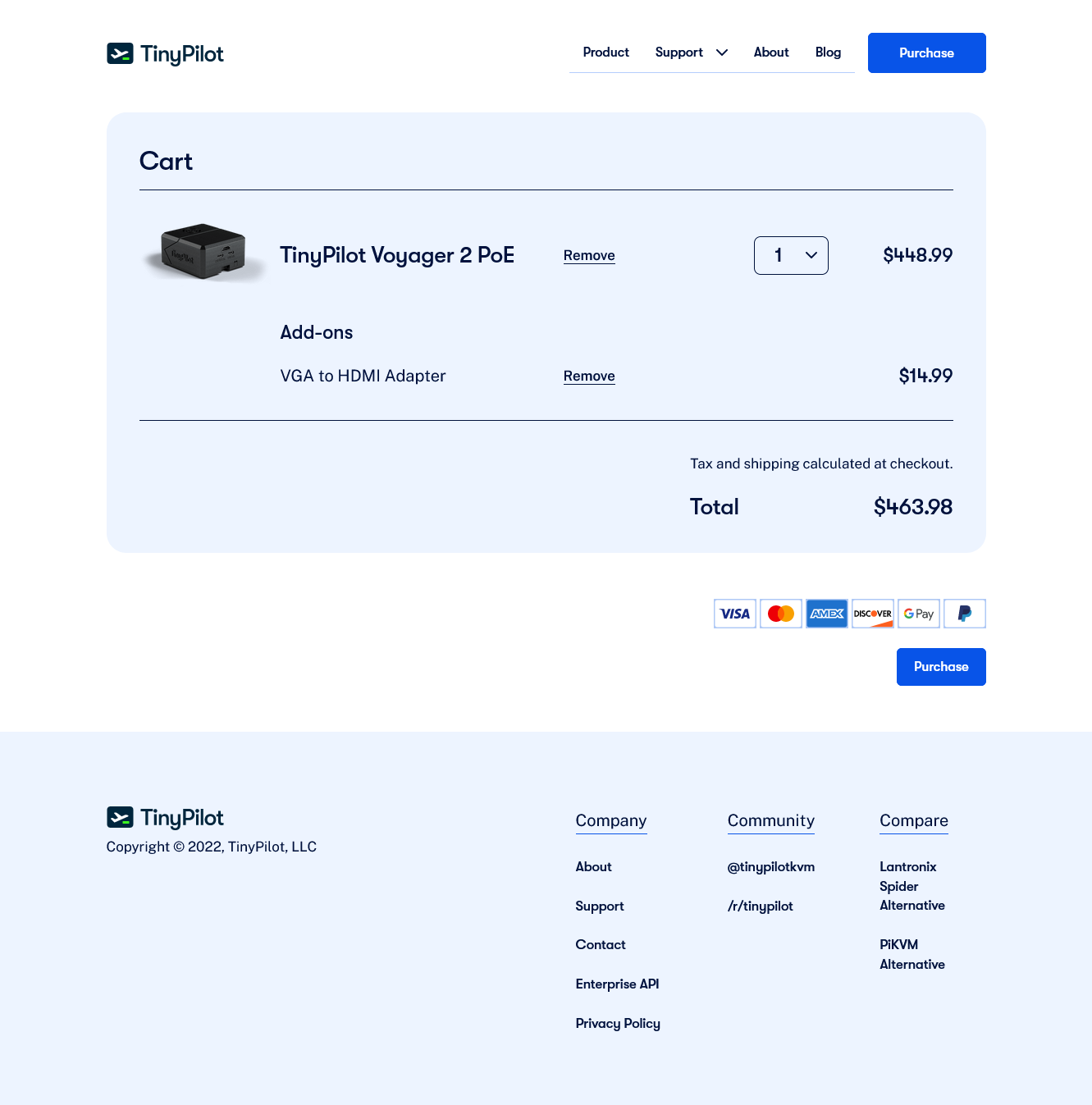This screenshot has height=1105, width=1092.
Task: Click the $463.98 total amount
Action: (x=913, y=507)
